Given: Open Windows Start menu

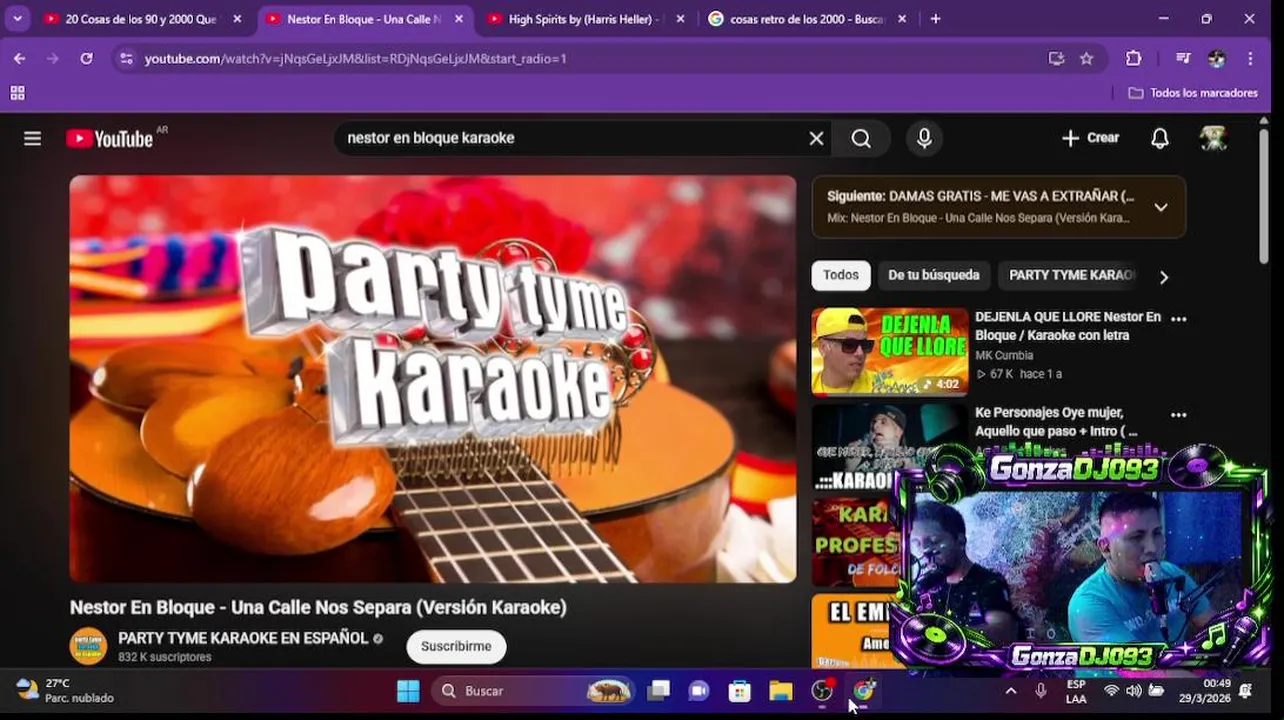Looking at the screenshot, I should 408,691.
